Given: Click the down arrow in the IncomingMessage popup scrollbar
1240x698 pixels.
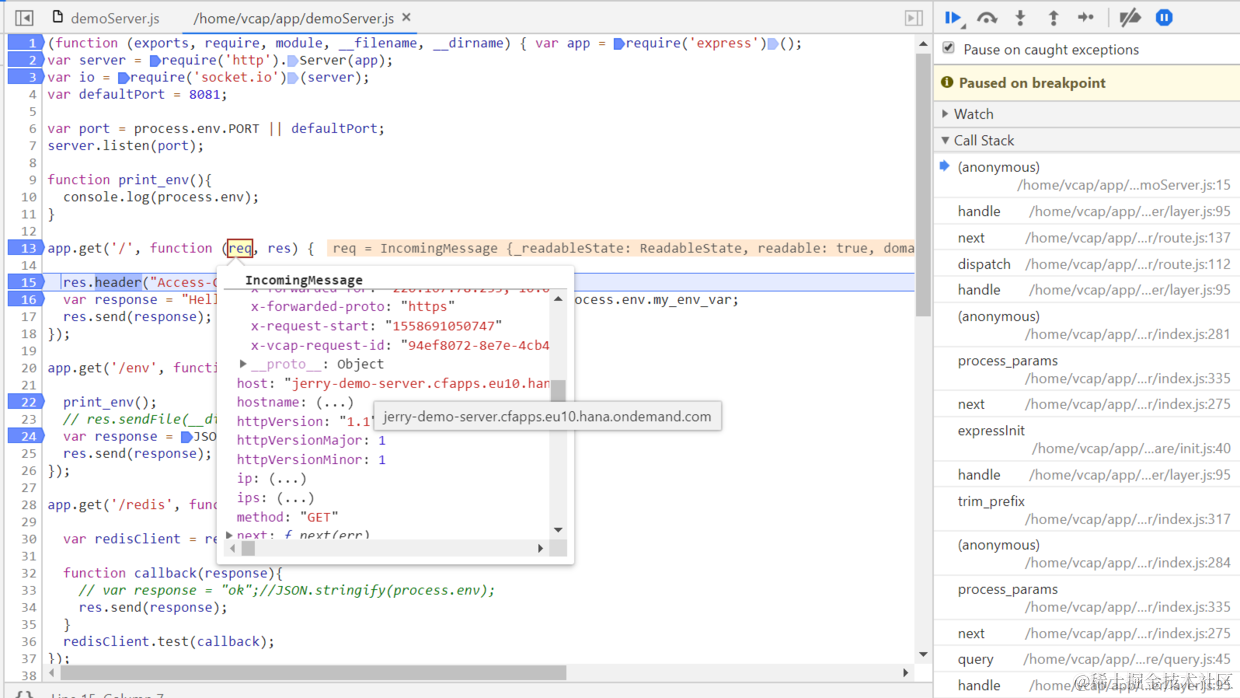Looking at the screenshot, I should pos(558,530).
